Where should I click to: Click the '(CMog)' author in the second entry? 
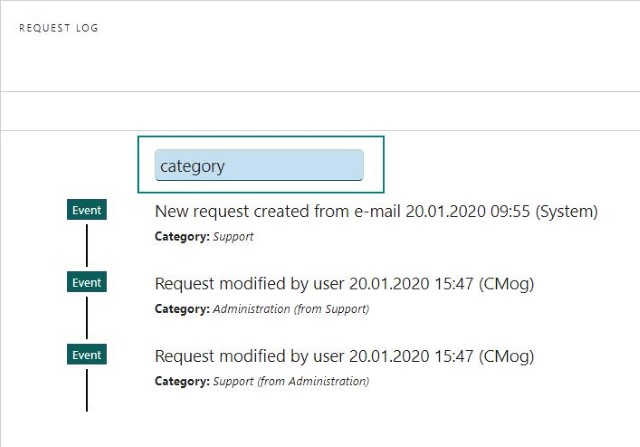[506, 284]
